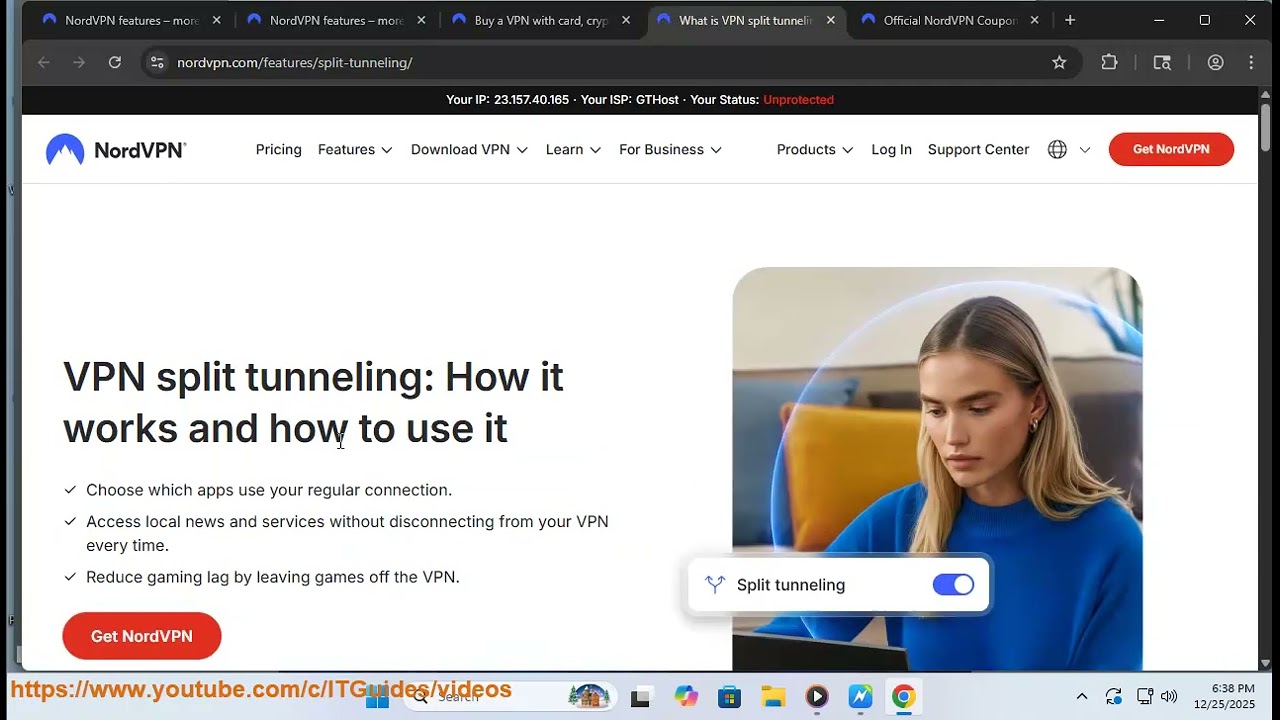Click the 'Unprotected' status text
1280x720 pixels.
[798, 100]
